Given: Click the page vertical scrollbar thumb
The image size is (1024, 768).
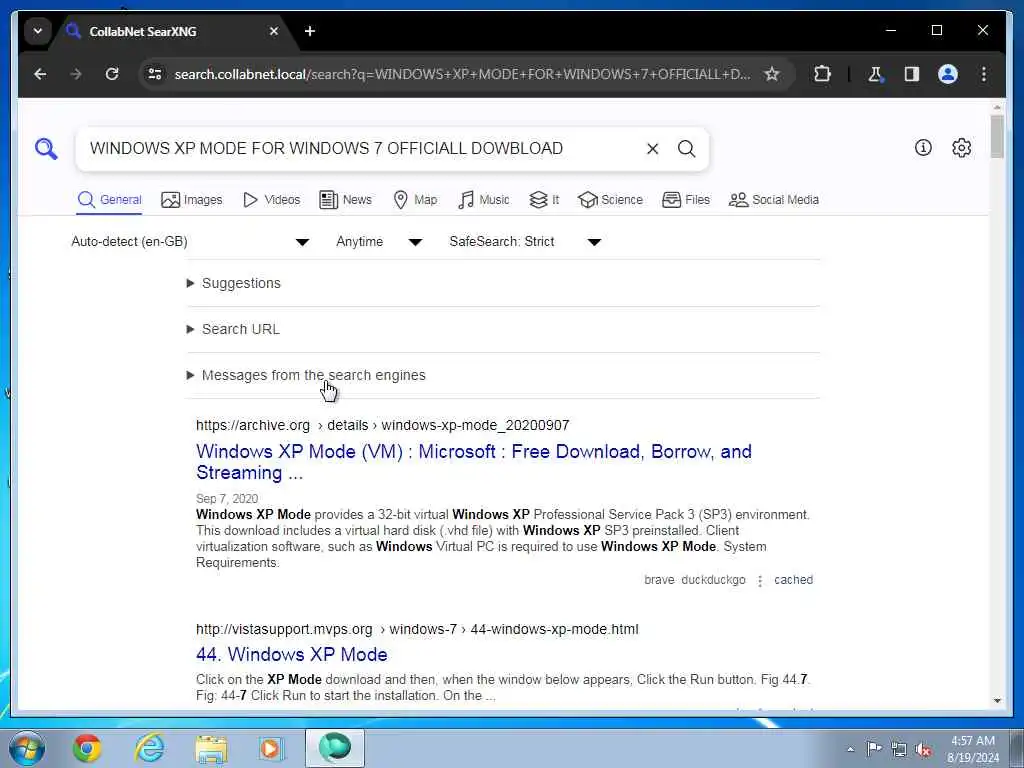Looking at the screenshot, I should pyautogui.click(x=997, y=136).
